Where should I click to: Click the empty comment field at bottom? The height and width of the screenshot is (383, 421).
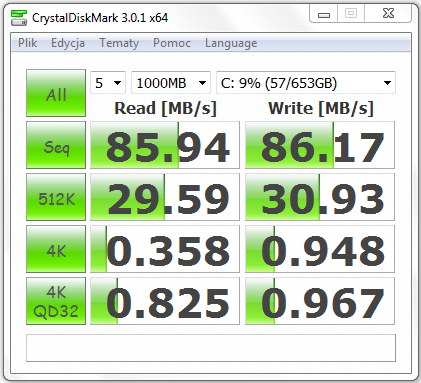coord(211,348)
